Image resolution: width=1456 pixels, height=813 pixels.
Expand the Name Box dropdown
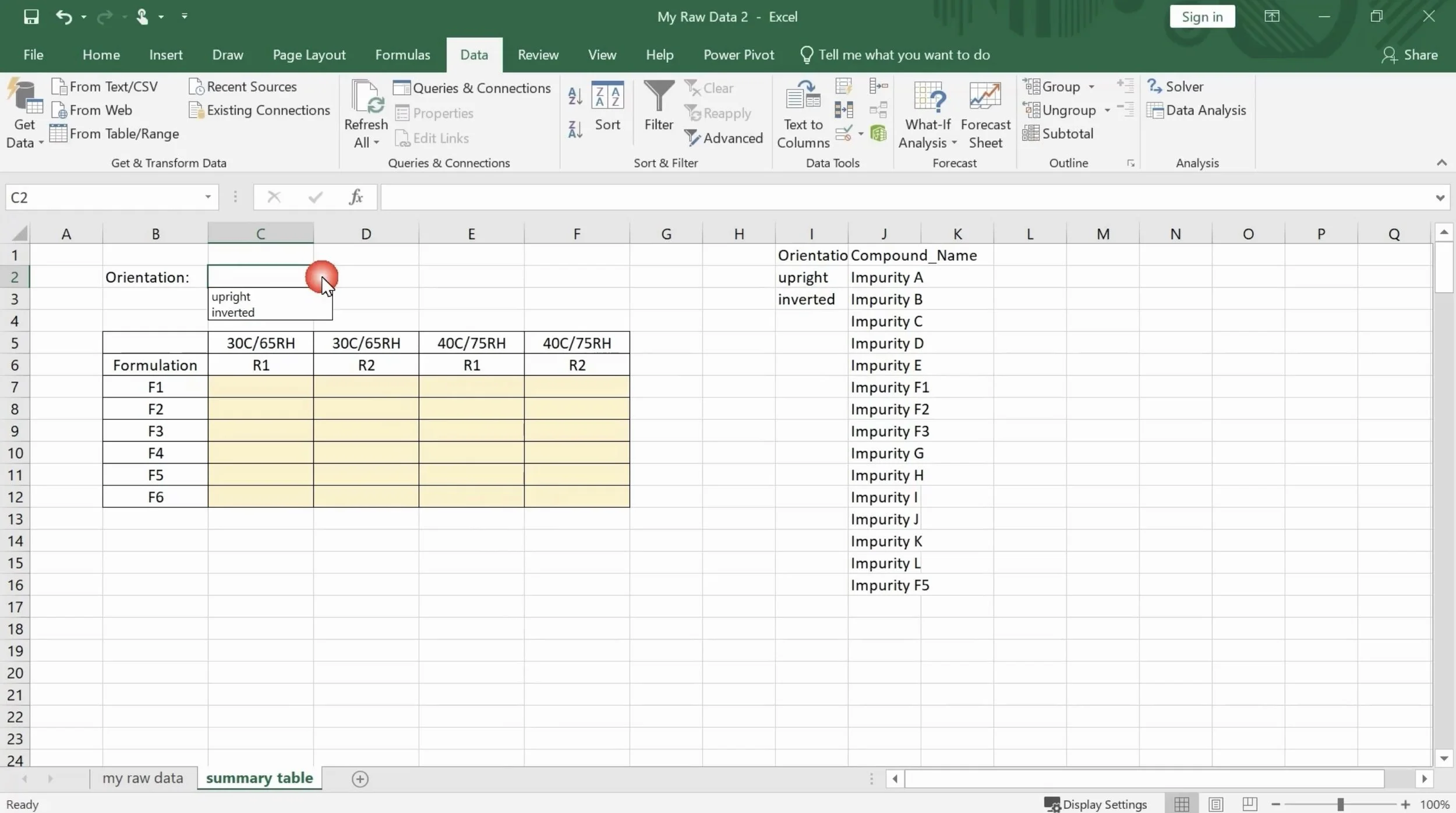pos(208,197)
